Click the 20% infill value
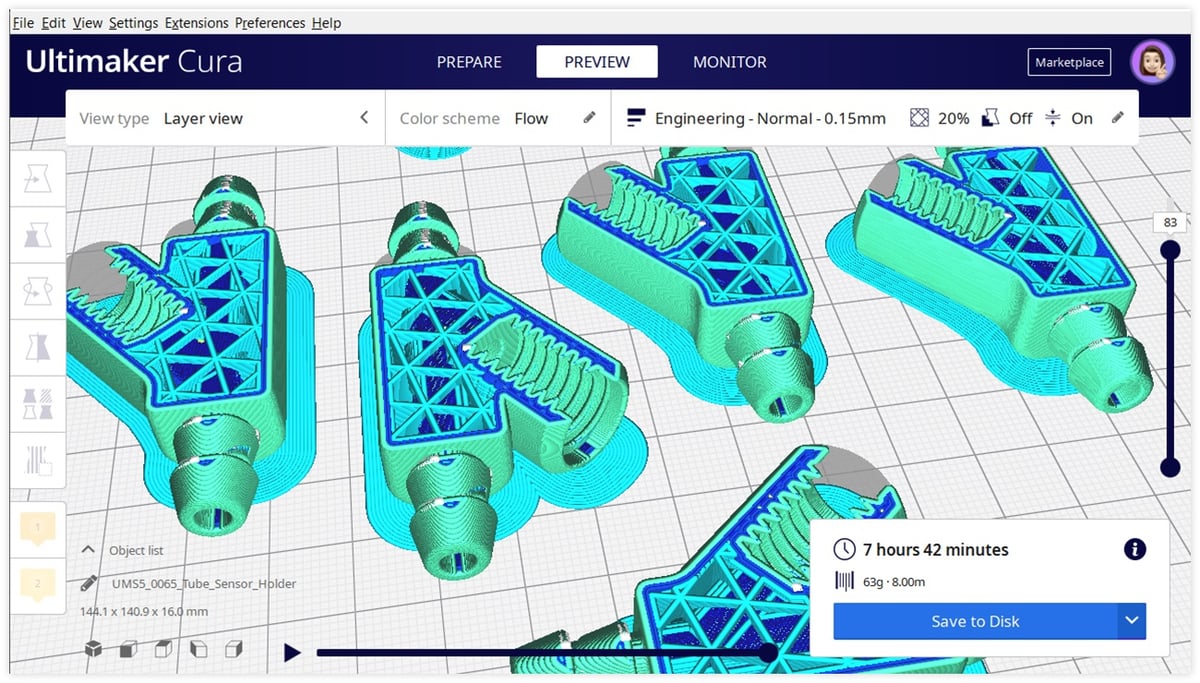This screenshot has height=683, width=1200. pyautogui.click(x=953, y=118)
